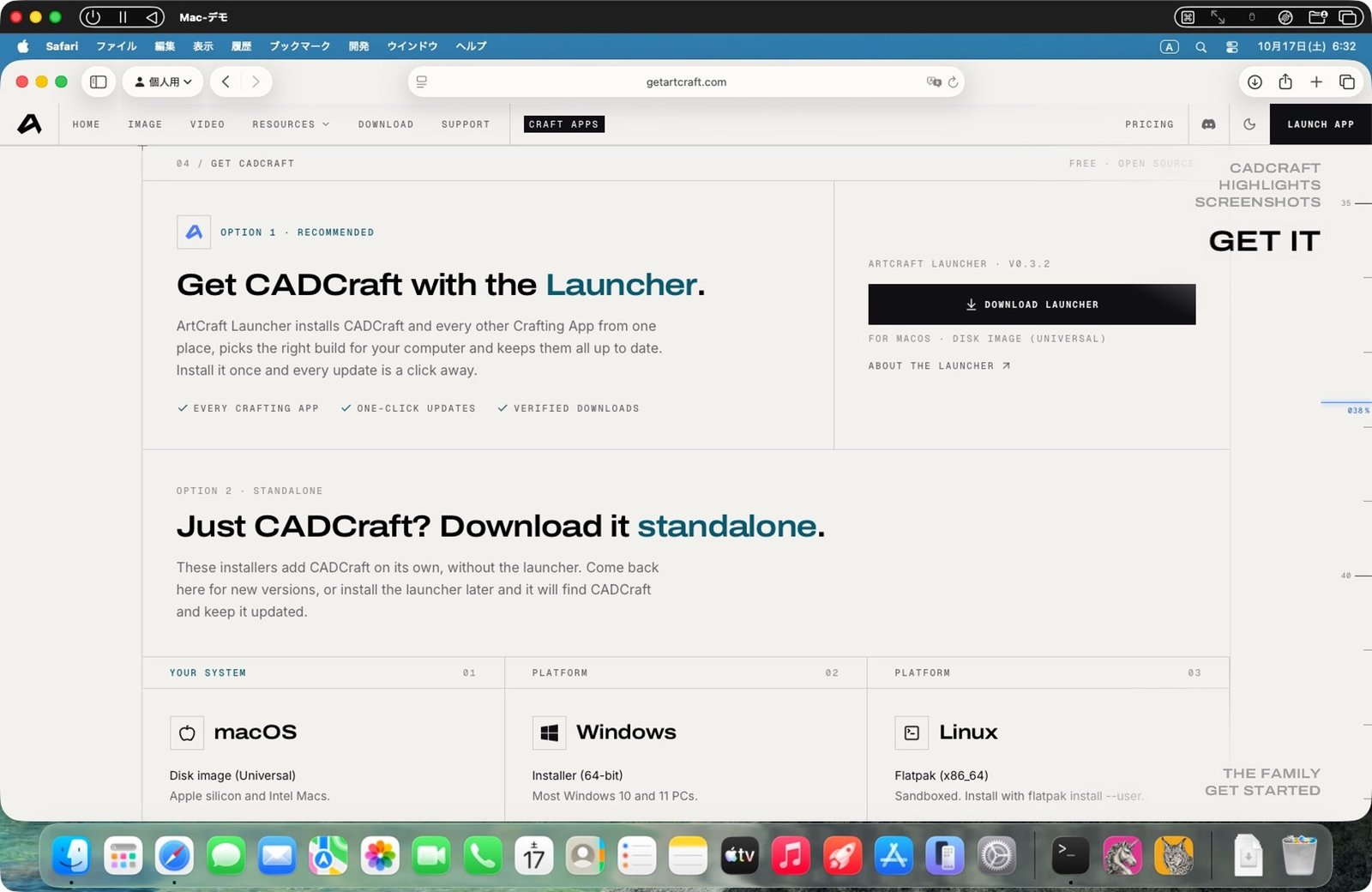Go to the Home nav item

86,124
